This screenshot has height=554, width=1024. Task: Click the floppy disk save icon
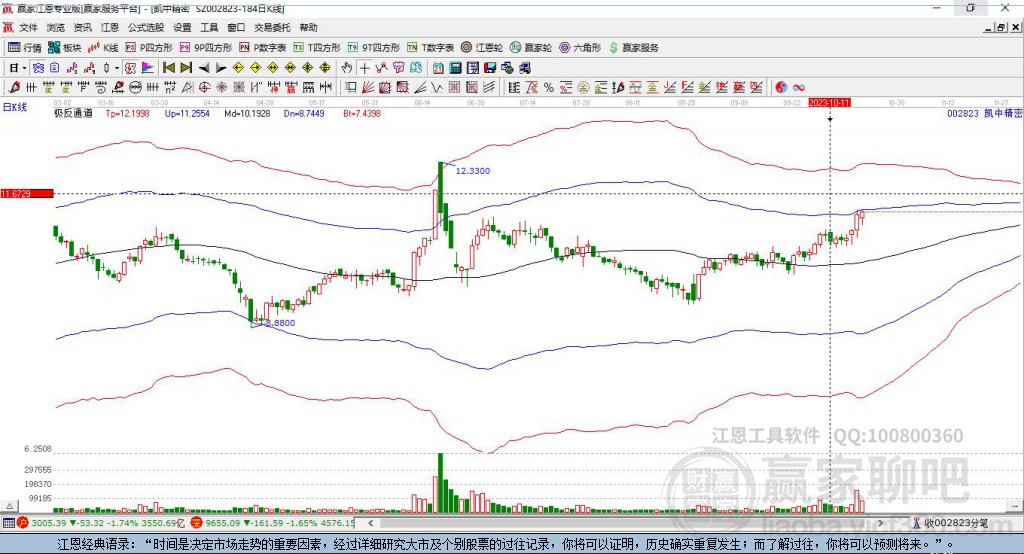[490, 68]
